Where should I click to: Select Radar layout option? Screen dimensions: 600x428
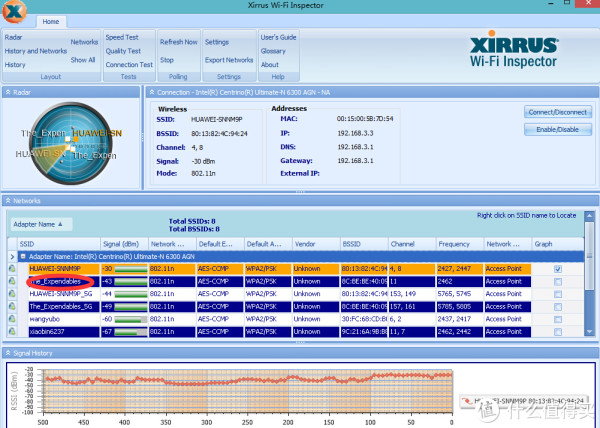coord(13,37)
